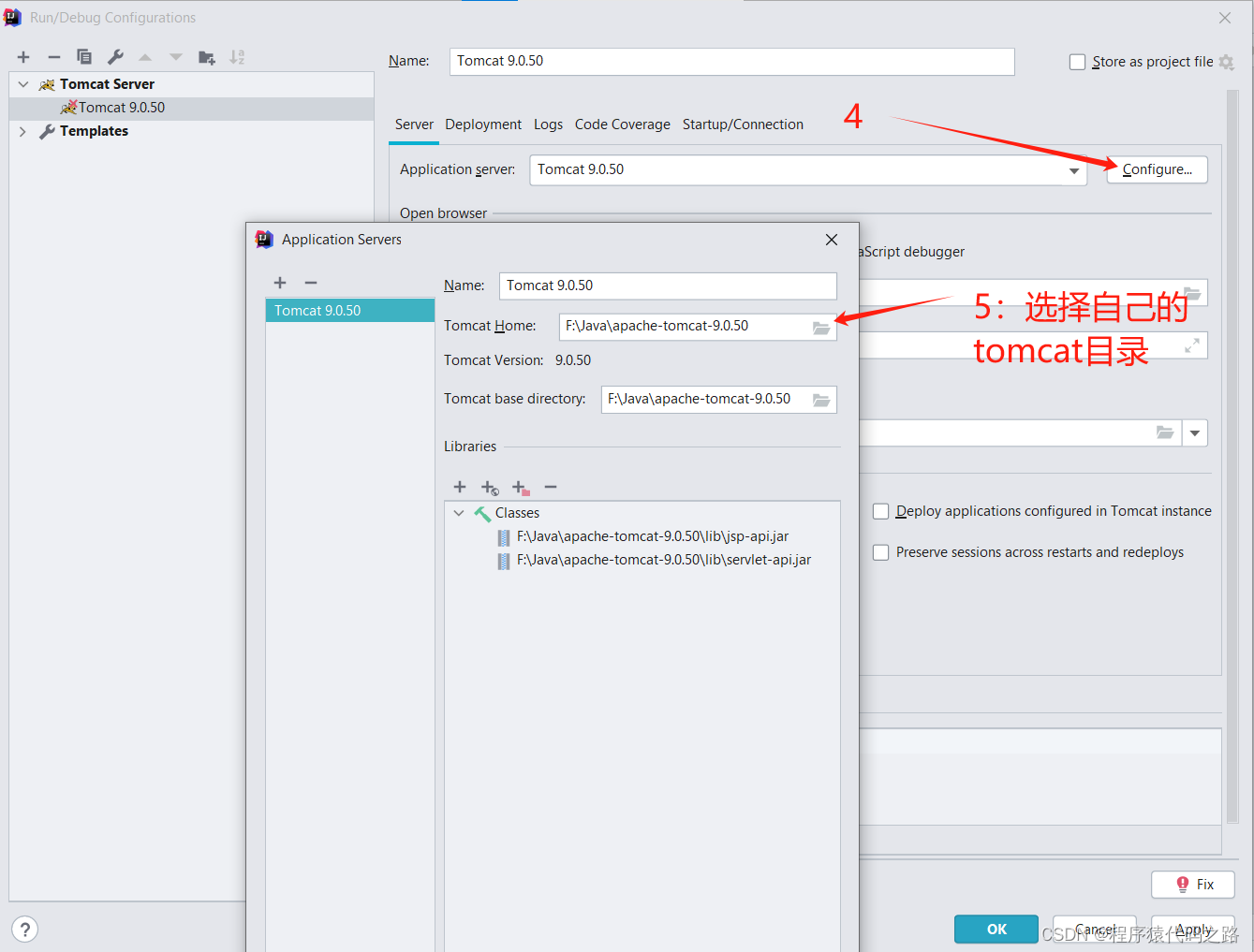
Task: Toggle Store as project file checkbox
Action: tap(1078, 62)
